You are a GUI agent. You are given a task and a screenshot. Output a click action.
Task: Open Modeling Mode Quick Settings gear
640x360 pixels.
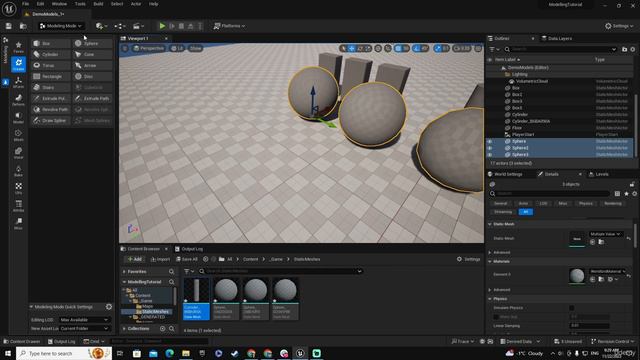coord(109,307)
